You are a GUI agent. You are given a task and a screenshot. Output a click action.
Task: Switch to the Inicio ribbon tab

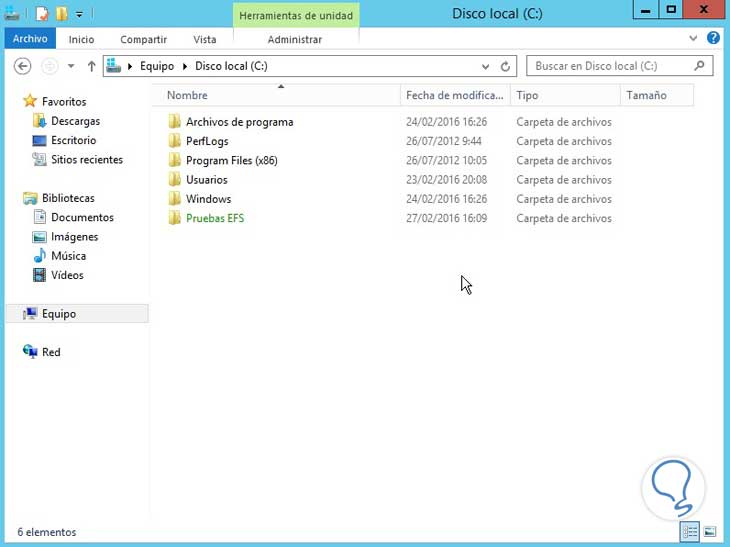pyautogui.click(x=81, y=40)
